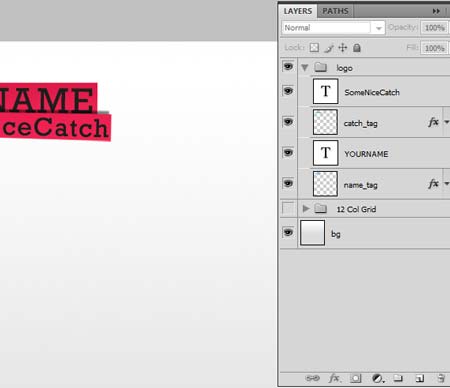Hide the SomeNiceCatch text layer

tap(288, 91)
